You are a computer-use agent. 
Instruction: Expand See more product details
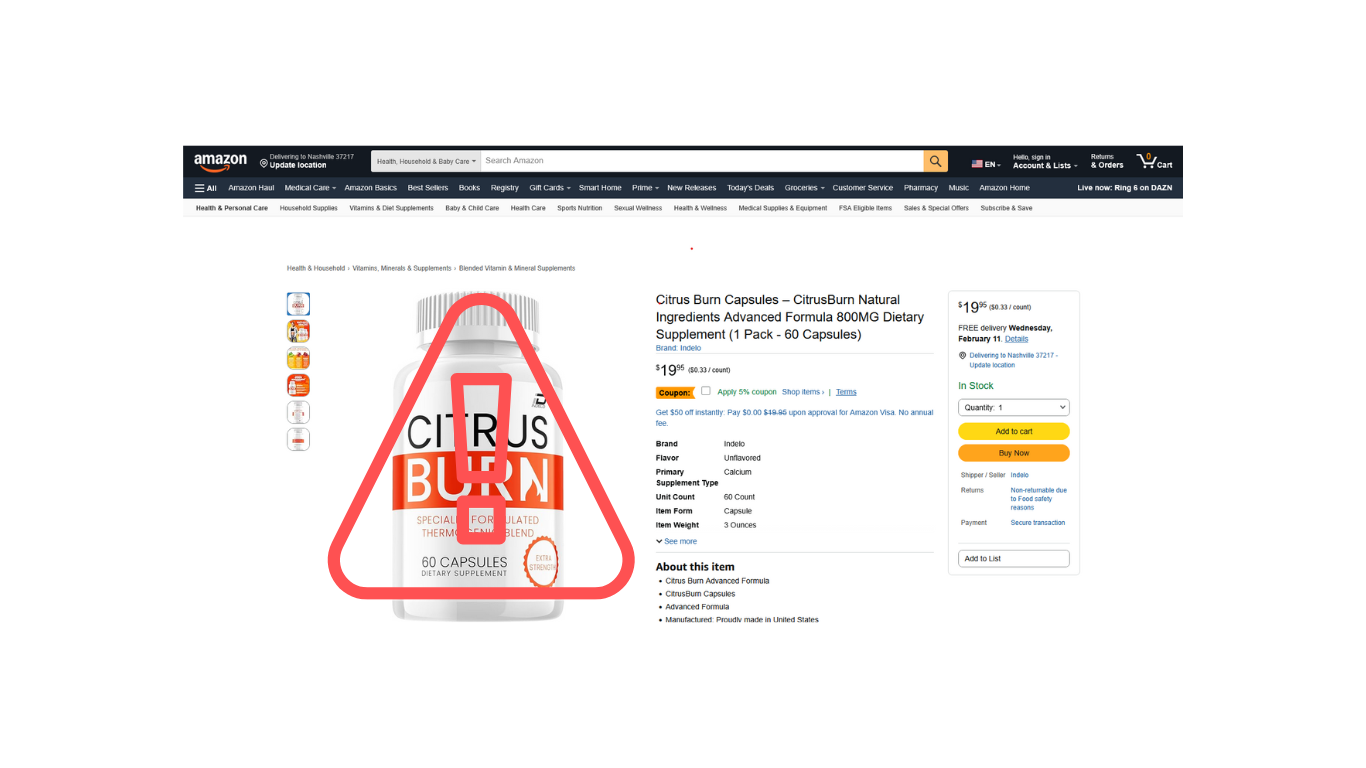point(677,541)
